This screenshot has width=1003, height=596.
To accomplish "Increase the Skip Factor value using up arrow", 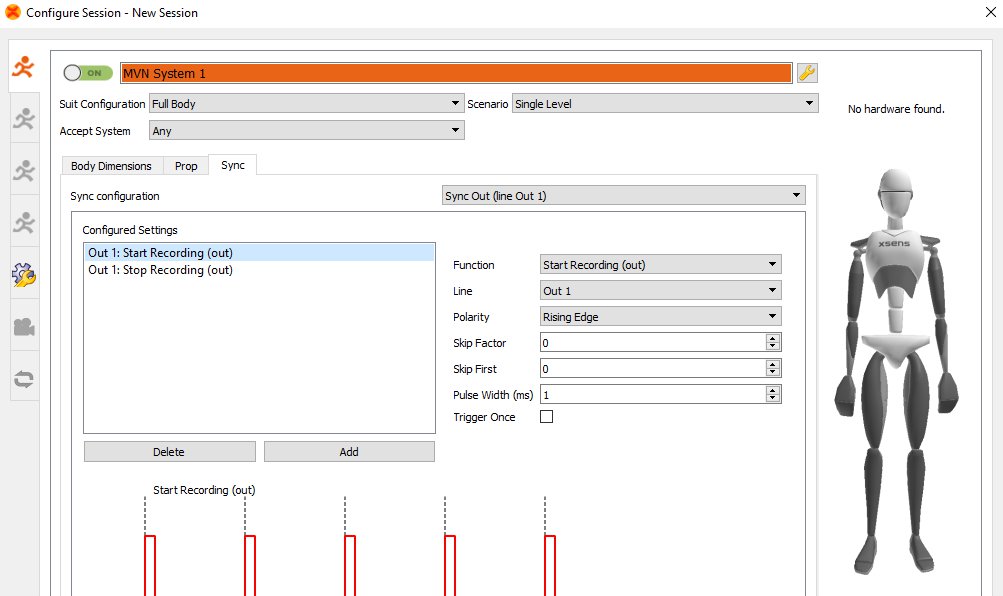I will tap(772, 338).
